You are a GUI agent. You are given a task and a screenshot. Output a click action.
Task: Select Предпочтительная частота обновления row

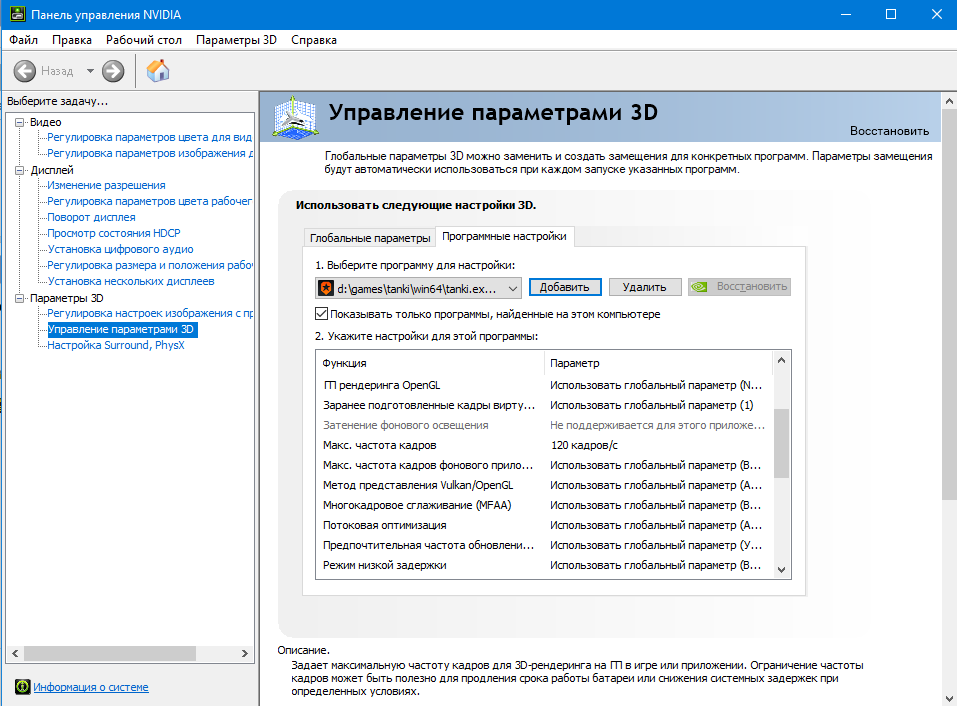[544, 546]
